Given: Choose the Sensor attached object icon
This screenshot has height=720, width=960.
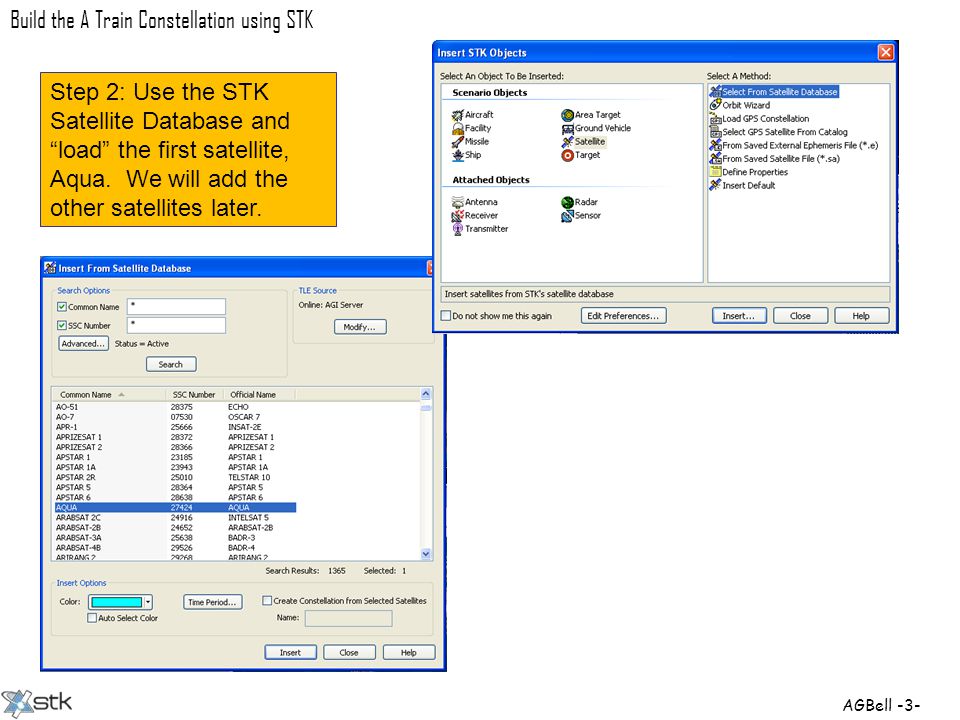Looking at the screenshot, I should [x=568, y=216].
